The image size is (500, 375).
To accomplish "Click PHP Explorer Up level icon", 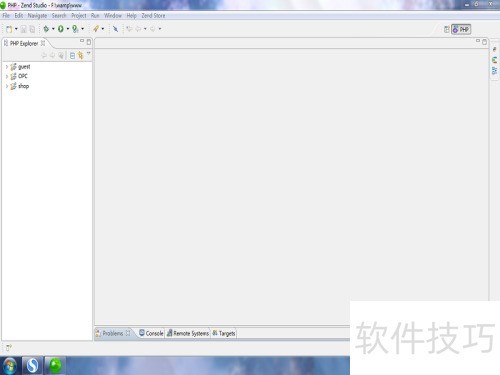I will pos(61,55).
